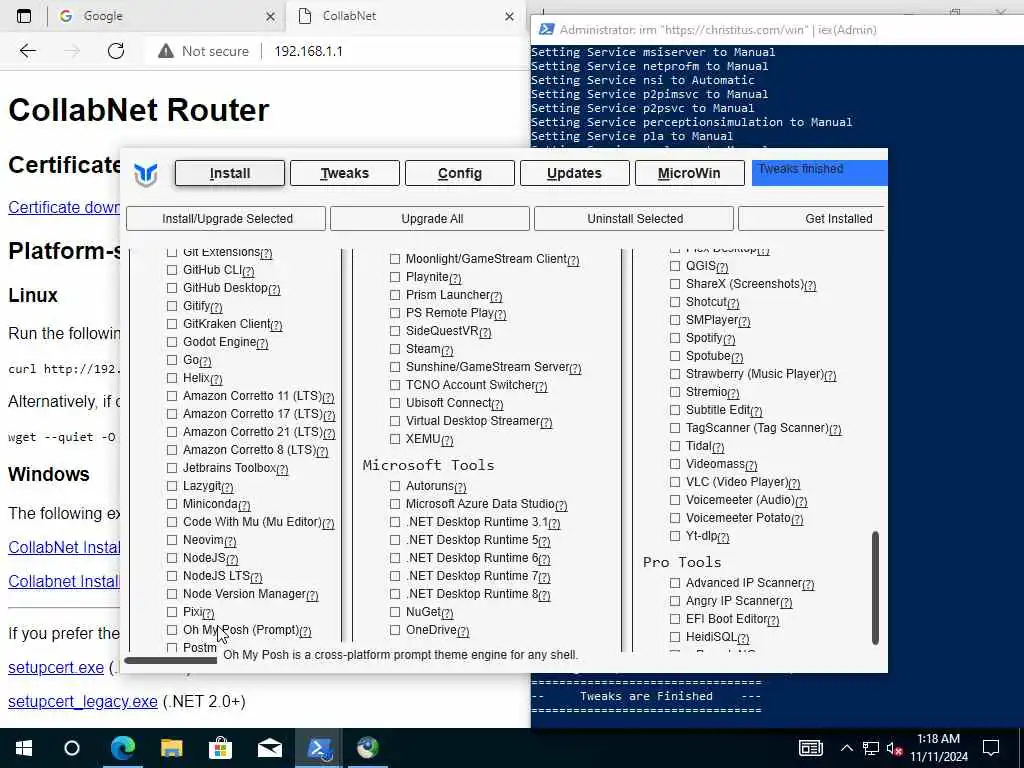Tick the Spotify checkbox
This screenshot has width=1024, height=768.
coord(675,338)
